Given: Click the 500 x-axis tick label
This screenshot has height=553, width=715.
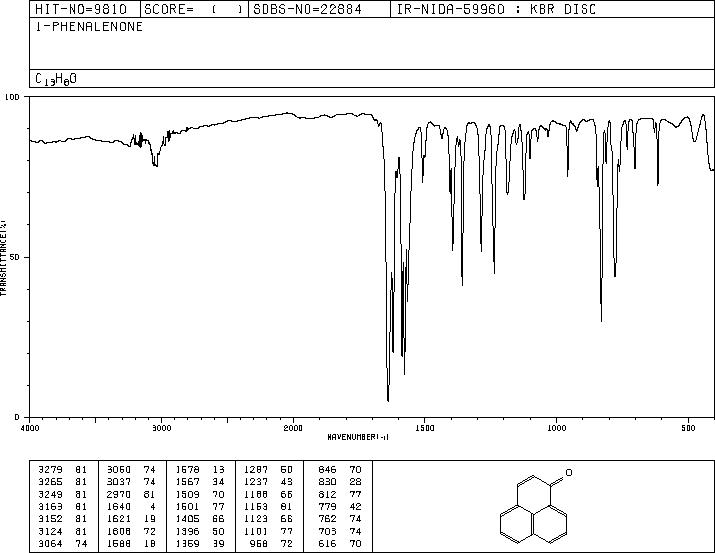Looking at the screenshot, I should tap(688, 428).
